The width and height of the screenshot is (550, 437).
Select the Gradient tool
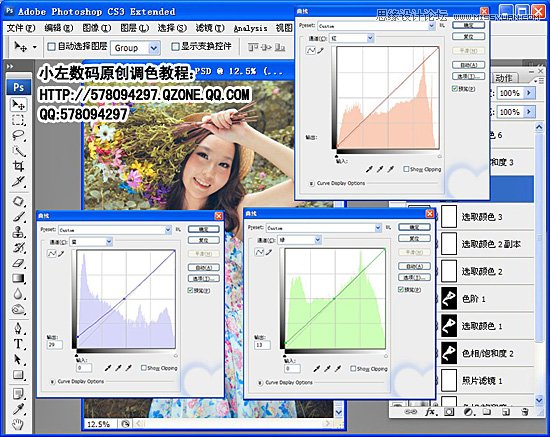[18, 278]
